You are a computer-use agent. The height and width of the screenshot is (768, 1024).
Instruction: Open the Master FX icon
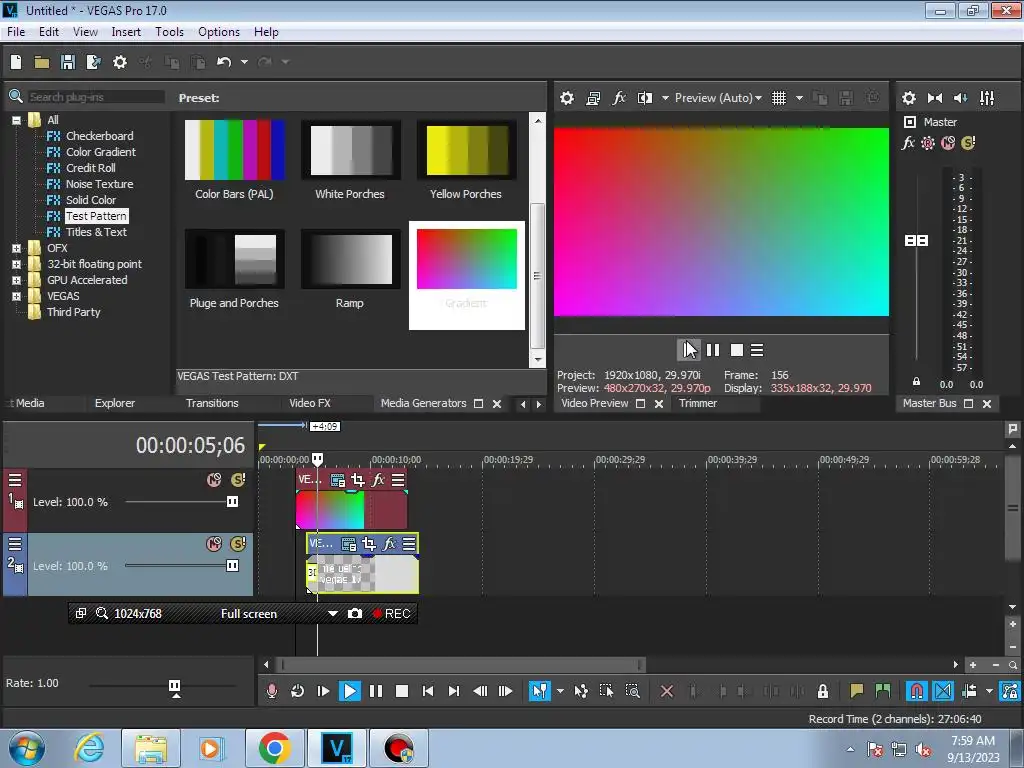(908, 142)
